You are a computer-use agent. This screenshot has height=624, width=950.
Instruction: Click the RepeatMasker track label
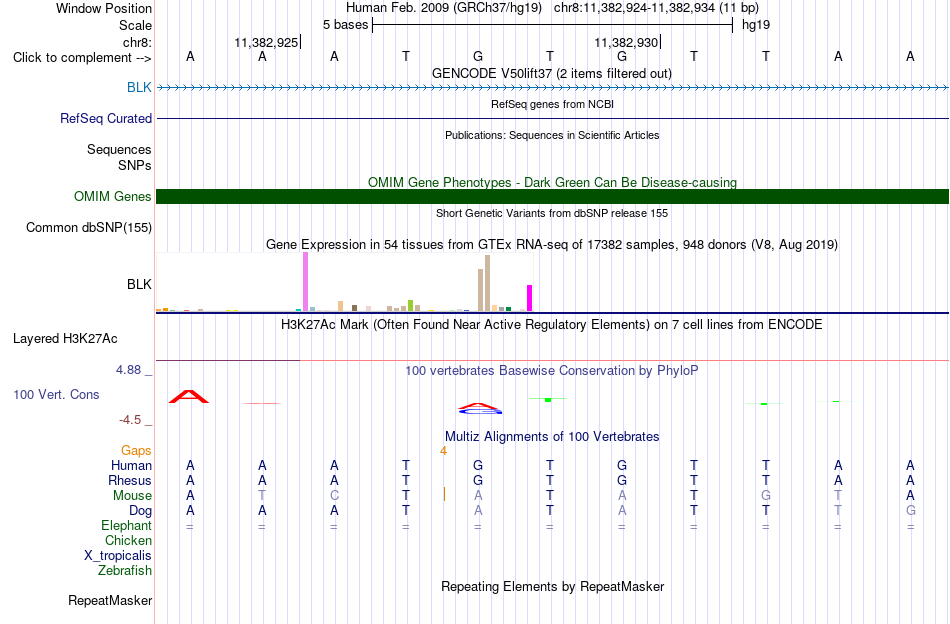[x=110, y=600]
